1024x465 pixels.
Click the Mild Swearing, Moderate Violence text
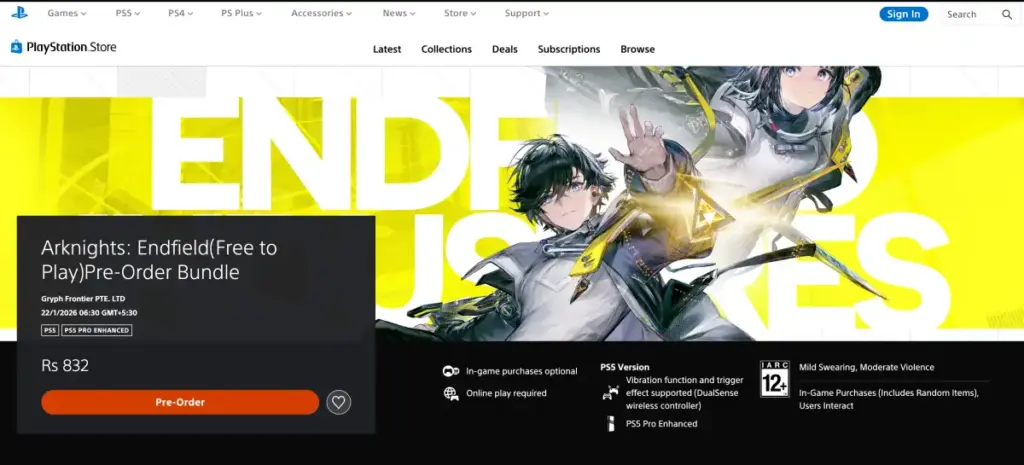867,367
